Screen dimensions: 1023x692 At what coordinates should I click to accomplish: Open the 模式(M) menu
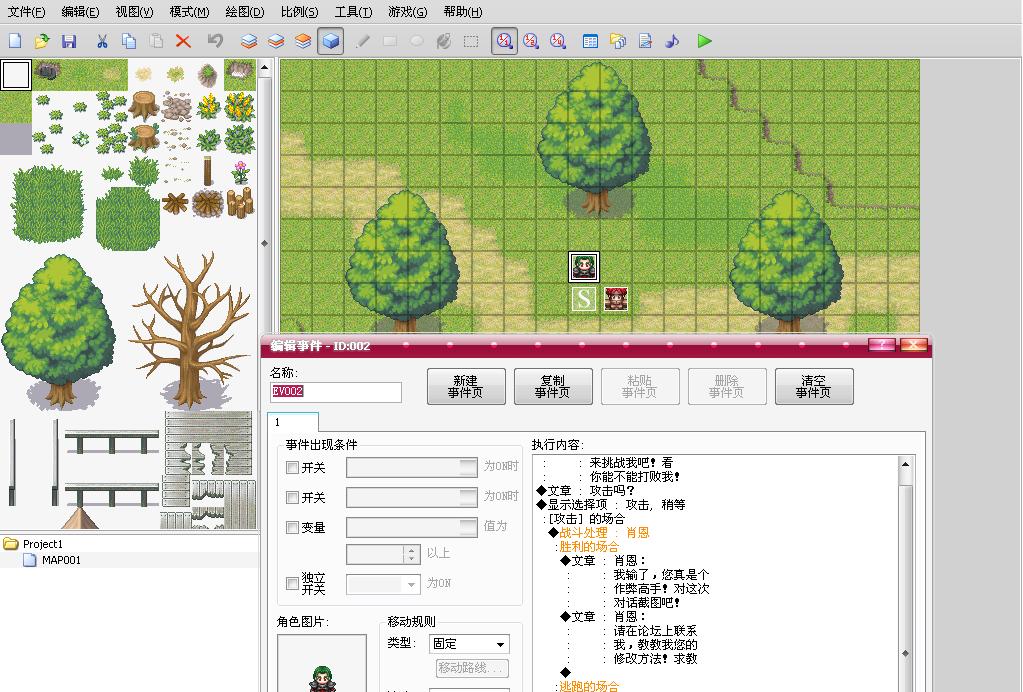click(x=189, y=12)
